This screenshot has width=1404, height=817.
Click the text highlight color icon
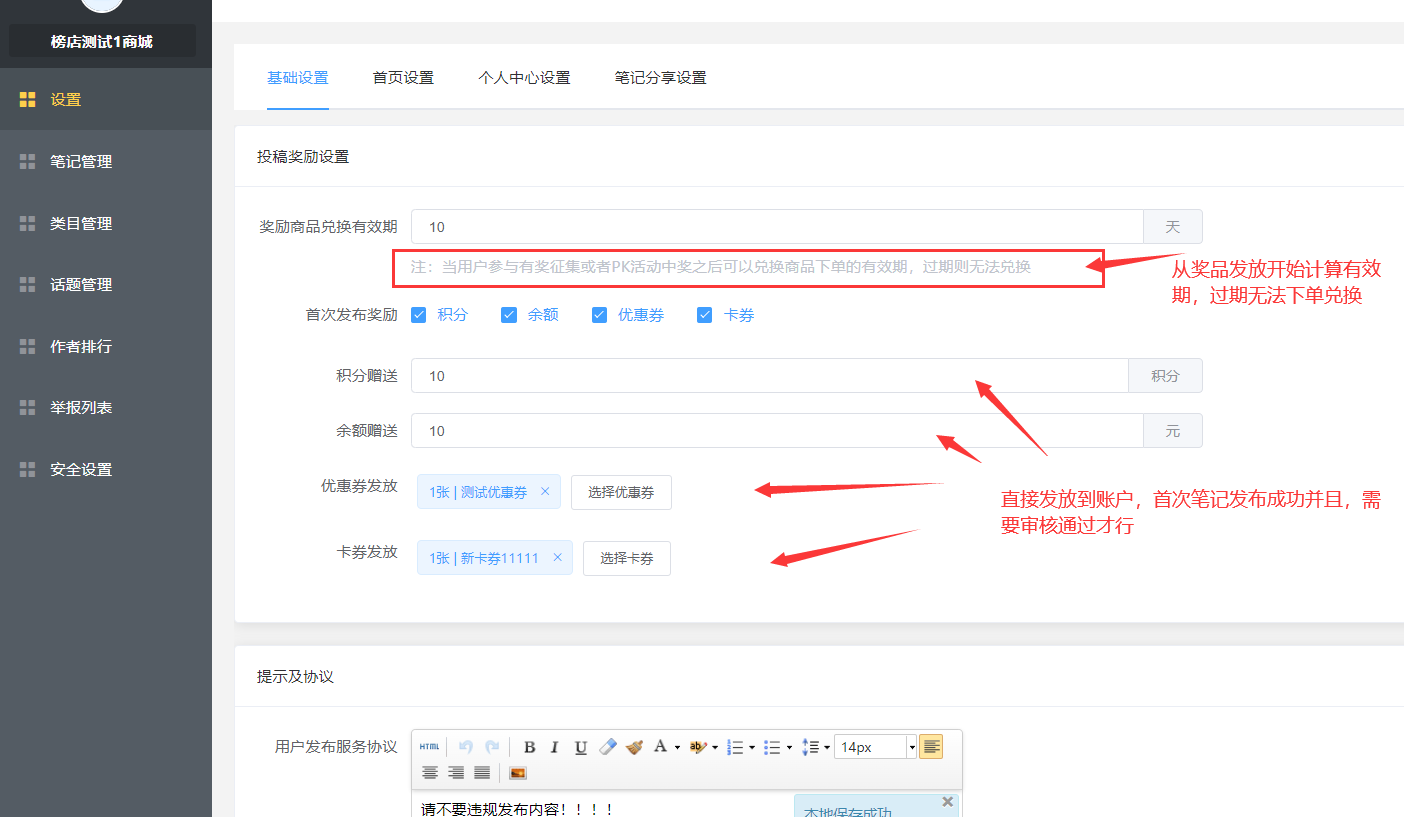698,747
